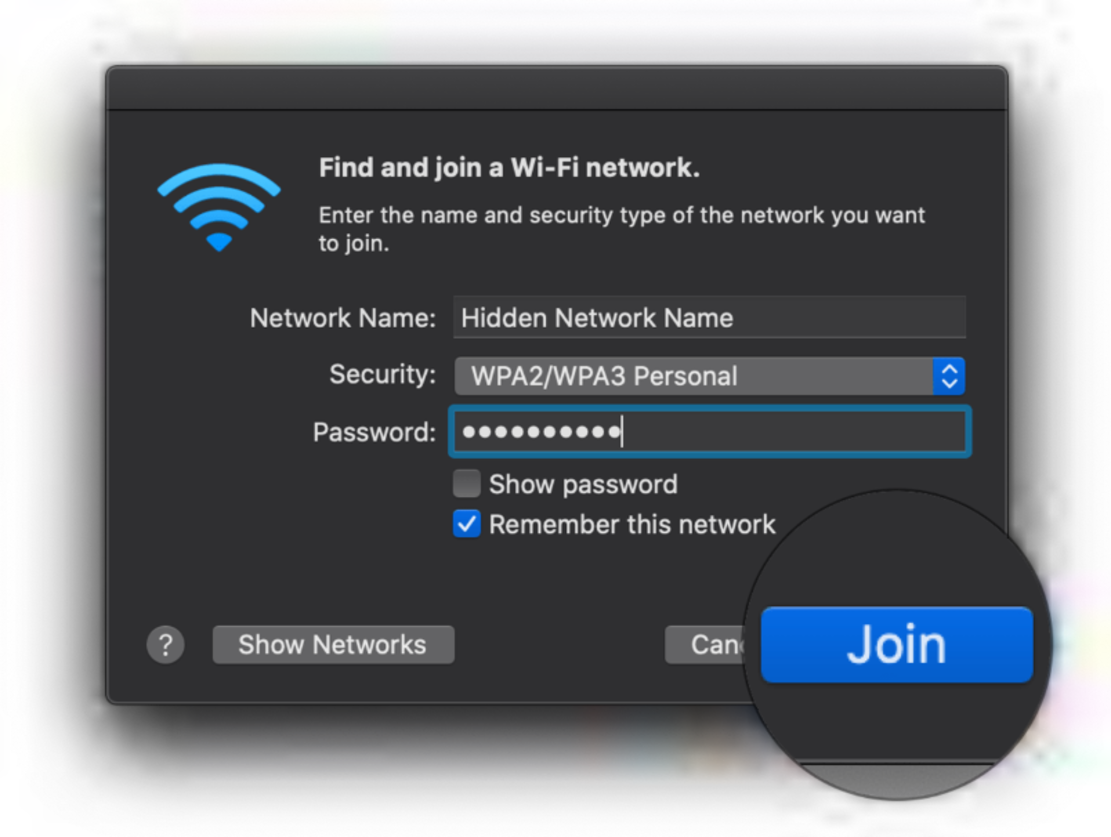Viewport: 1111px width, 837px height.
Task: Click the "Remember this network" label text
Action: (x=632, y=525)
